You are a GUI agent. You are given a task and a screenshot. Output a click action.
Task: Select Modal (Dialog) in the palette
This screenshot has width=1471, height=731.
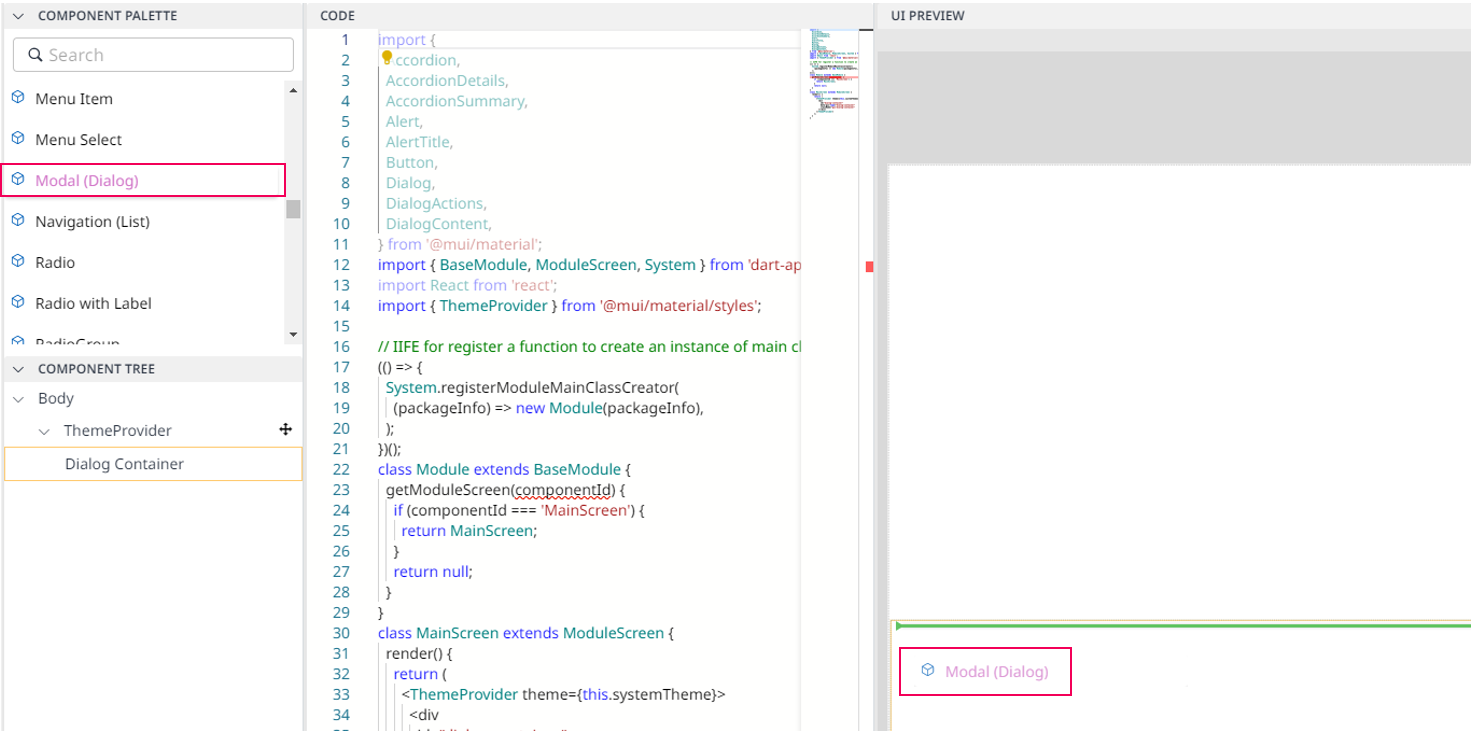point(143,180)
